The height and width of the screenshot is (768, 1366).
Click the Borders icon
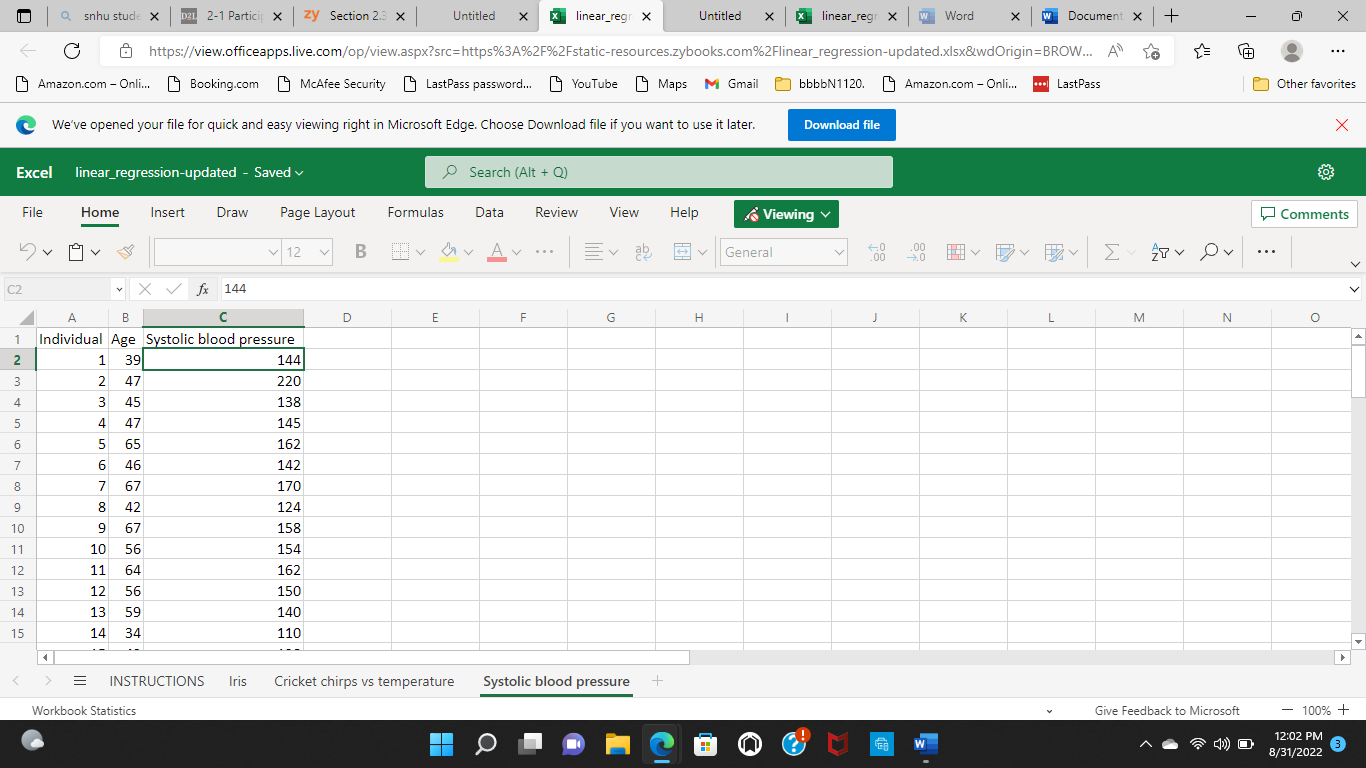coord(401,252)
